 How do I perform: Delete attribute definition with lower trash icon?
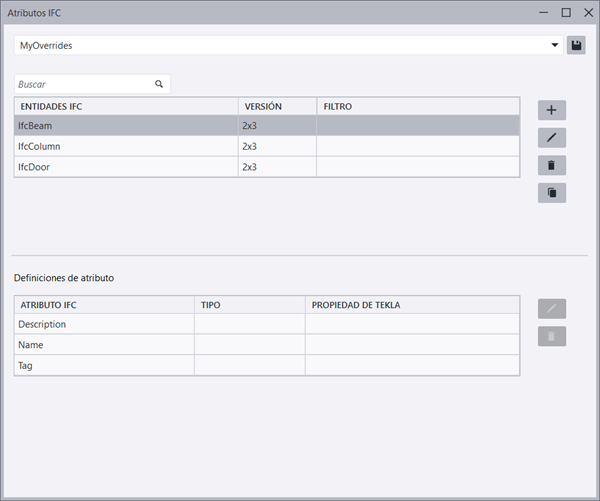coord(551,336)
